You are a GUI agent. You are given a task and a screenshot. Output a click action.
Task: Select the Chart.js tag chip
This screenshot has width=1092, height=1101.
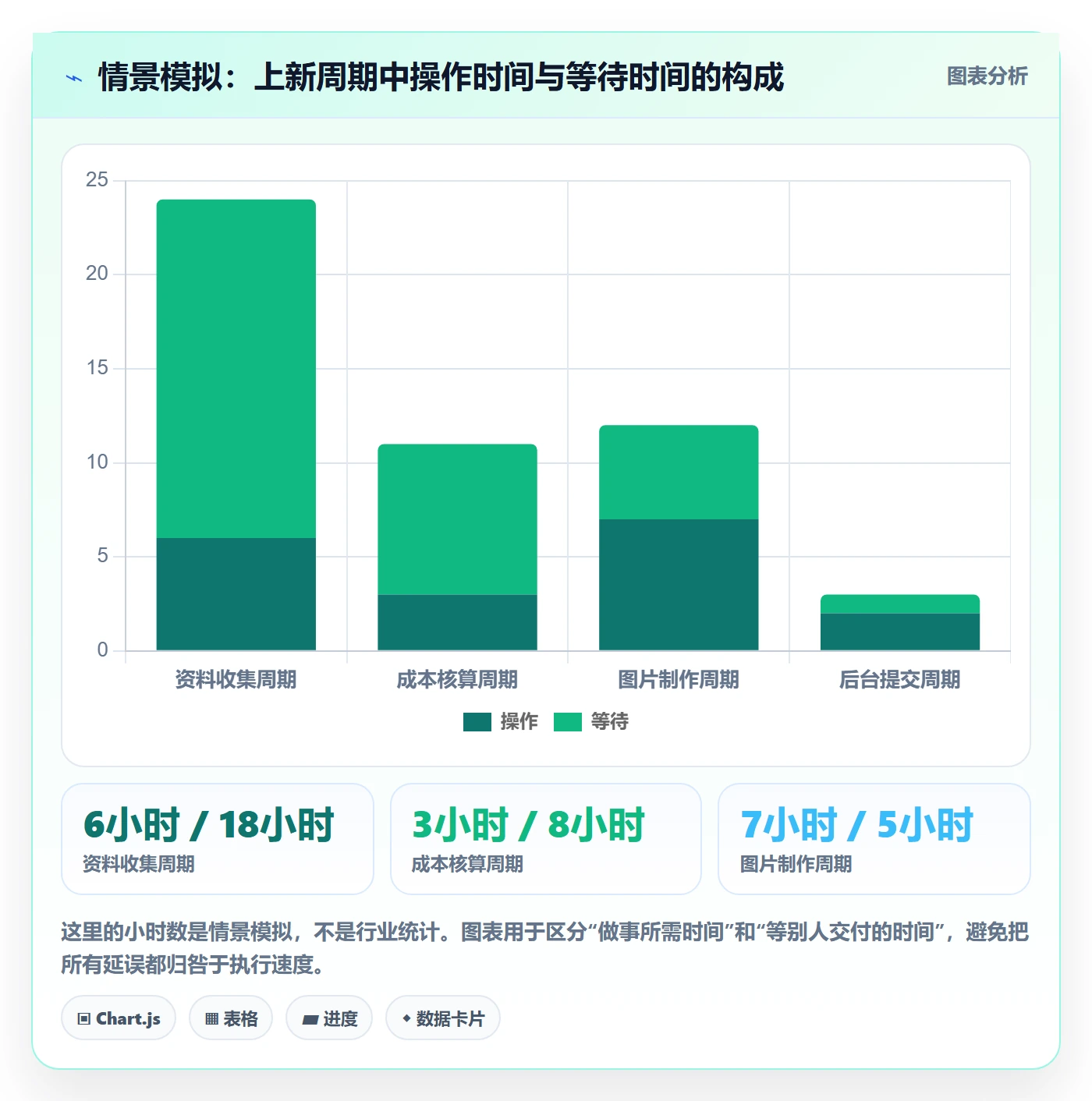[119, 1018]
